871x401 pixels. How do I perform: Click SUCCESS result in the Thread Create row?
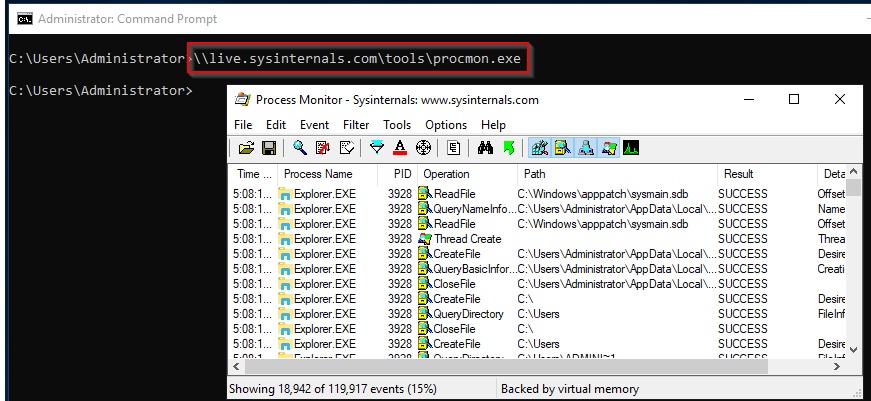(x=743, y=239)
